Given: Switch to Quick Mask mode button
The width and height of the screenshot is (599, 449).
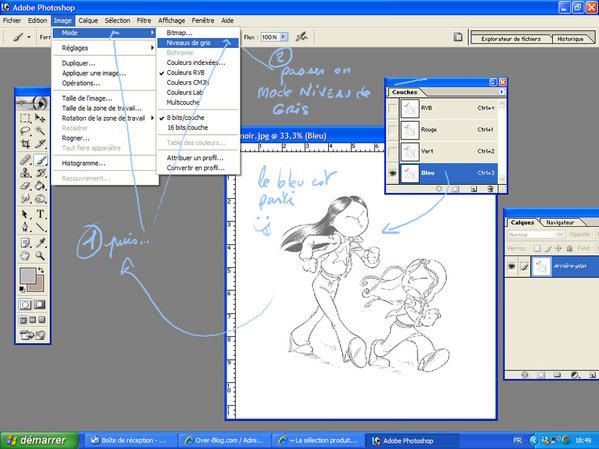Looking at the screenshot, I should (39, 305).
